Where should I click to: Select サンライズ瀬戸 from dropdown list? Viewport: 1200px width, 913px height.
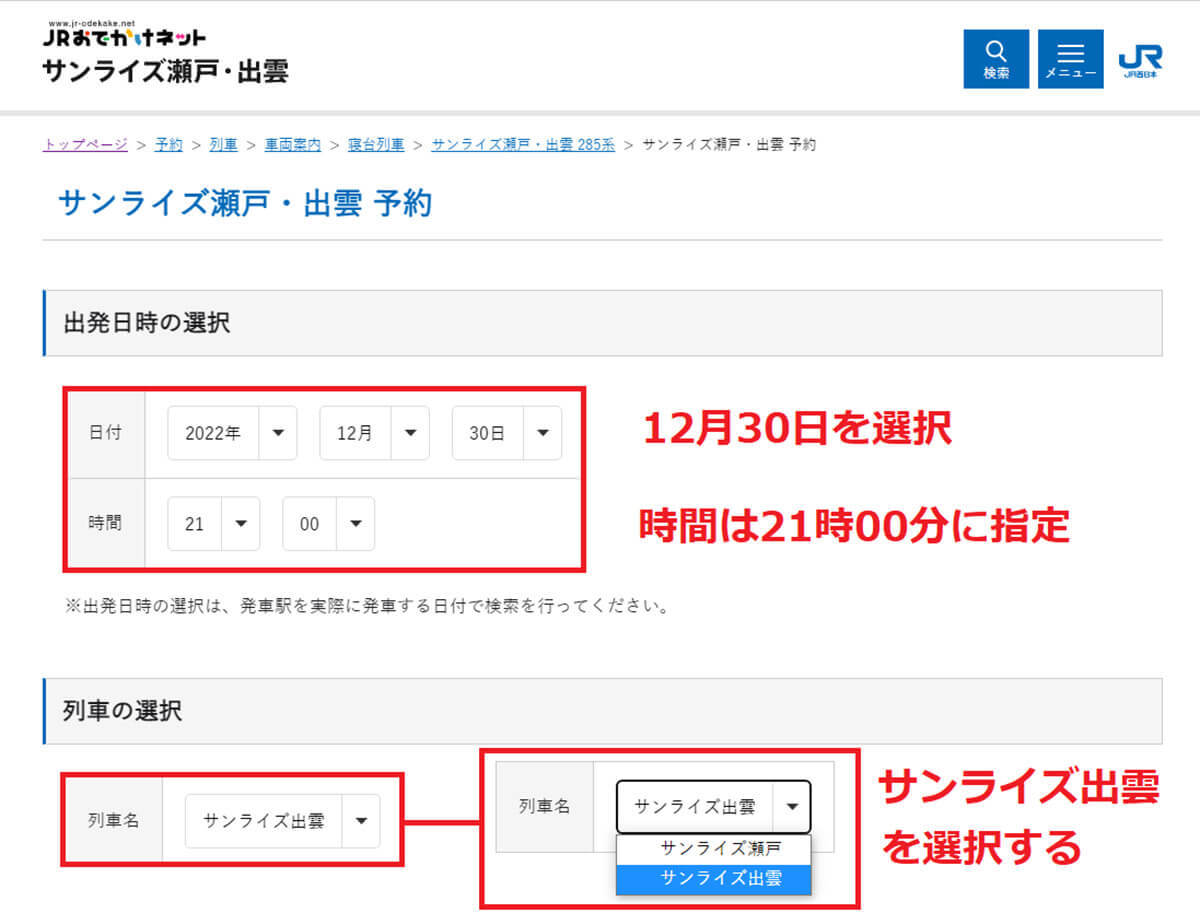tap(714, 849)
